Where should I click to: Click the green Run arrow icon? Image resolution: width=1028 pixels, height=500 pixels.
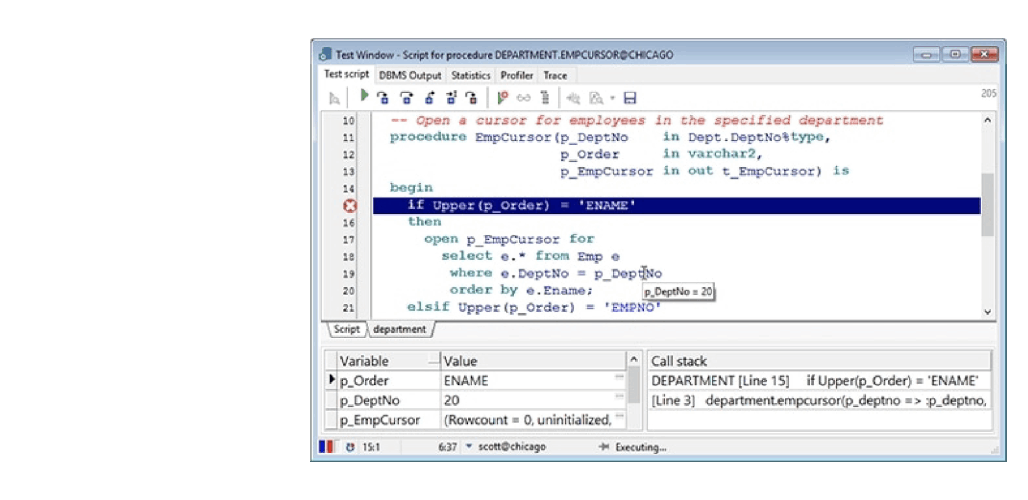[x=364, y=96]
